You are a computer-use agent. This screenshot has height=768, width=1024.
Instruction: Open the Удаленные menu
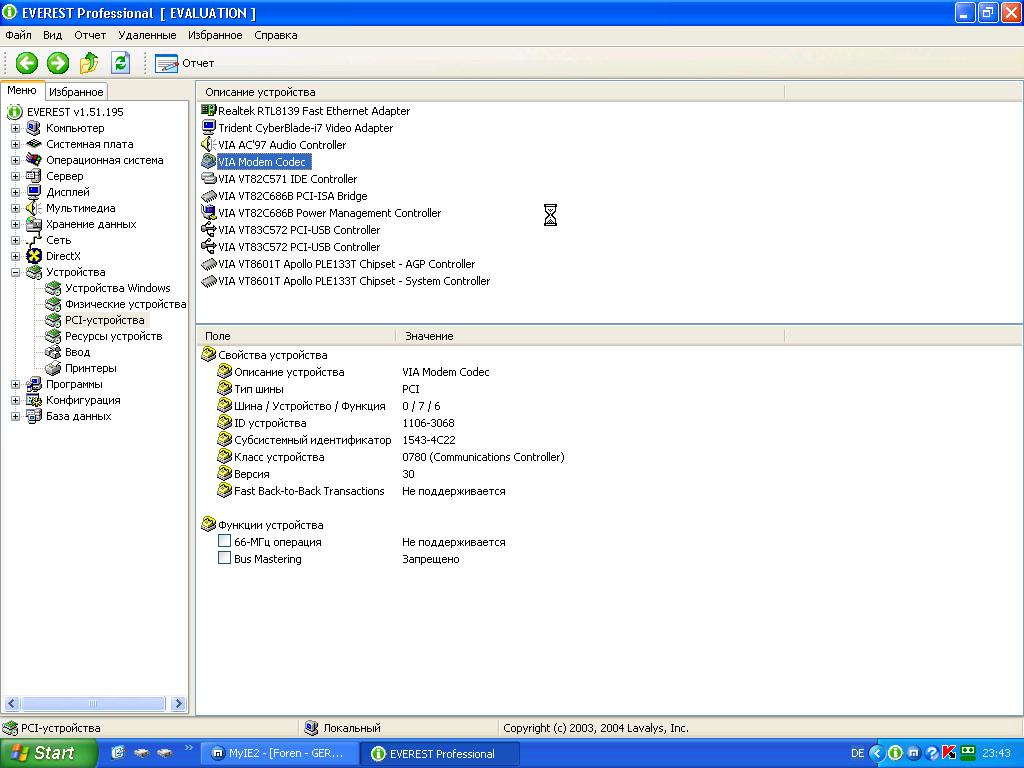[147, 35]
